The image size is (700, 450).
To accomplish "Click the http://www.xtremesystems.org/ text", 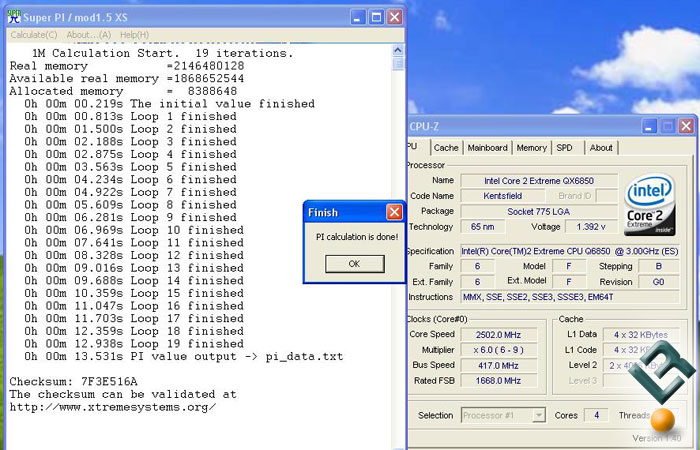I will (x=113, y=408).
